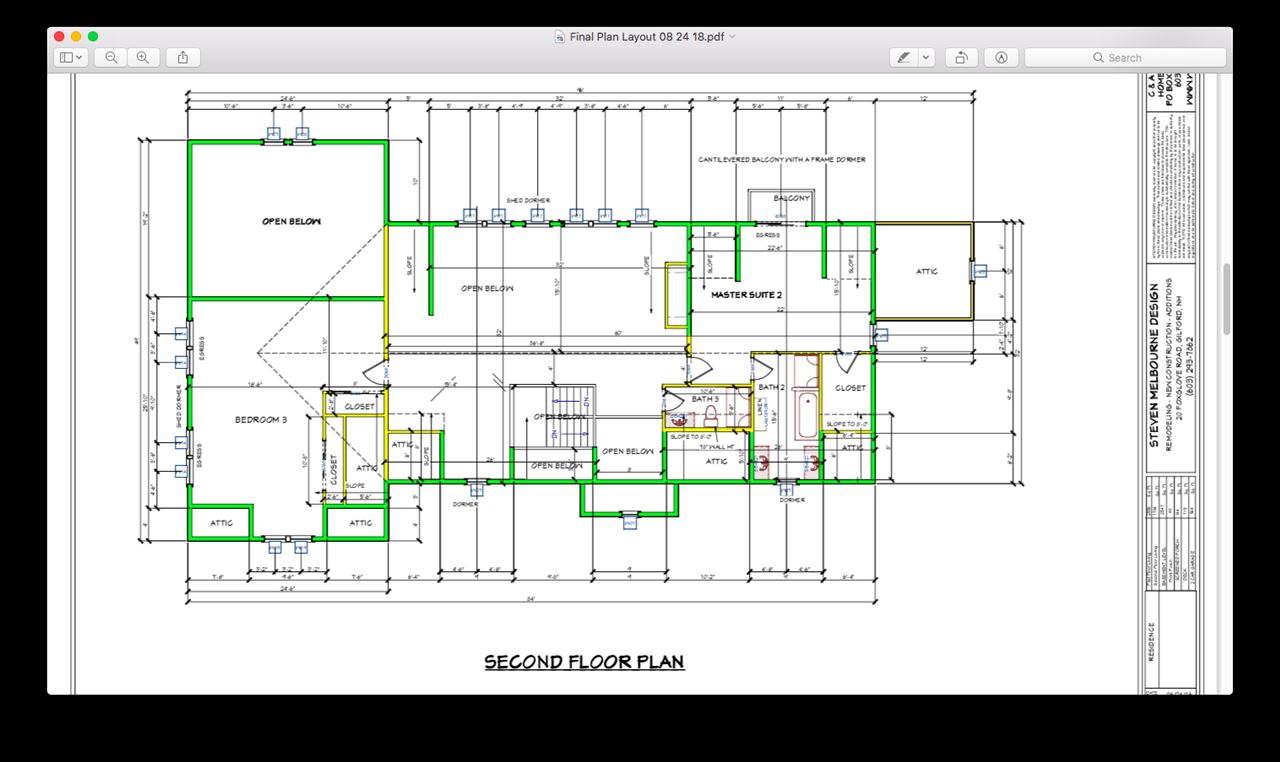Expand the highlight color dropdown arrow
The image size is (1280, 762).
926,57
